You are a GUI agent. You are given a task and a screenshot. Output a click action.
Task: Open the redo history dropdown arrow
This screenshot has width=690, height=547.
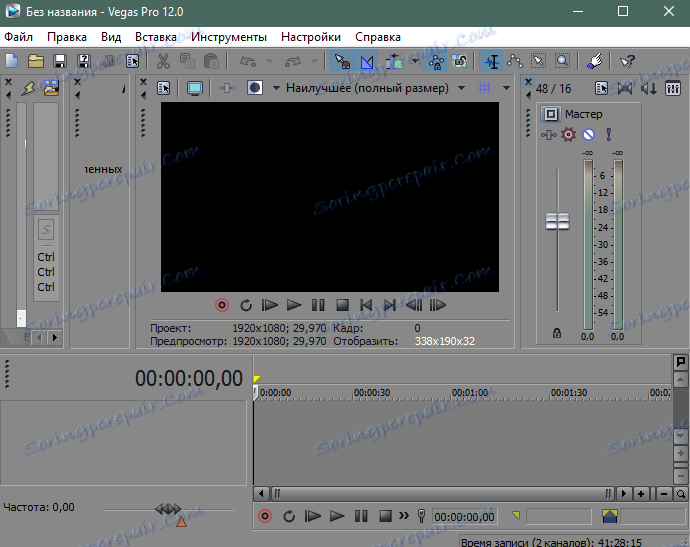[x=314, y=61]
